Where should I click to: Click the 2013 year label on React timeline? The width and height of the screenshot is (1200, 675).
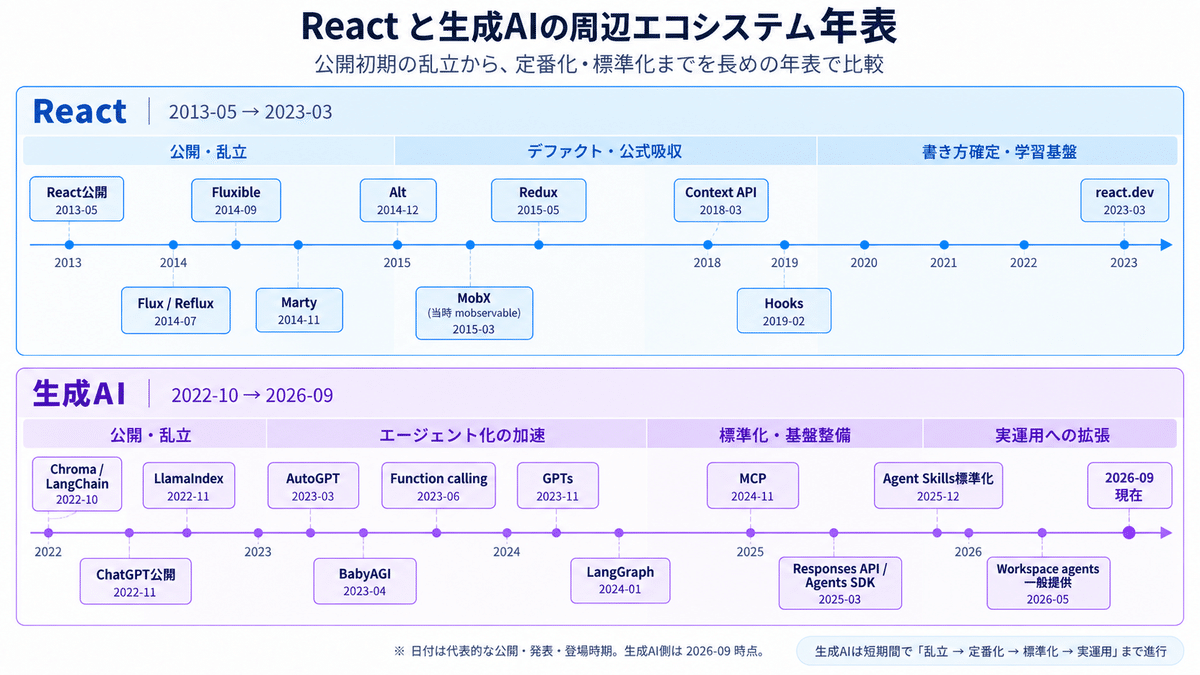(68, 263)
